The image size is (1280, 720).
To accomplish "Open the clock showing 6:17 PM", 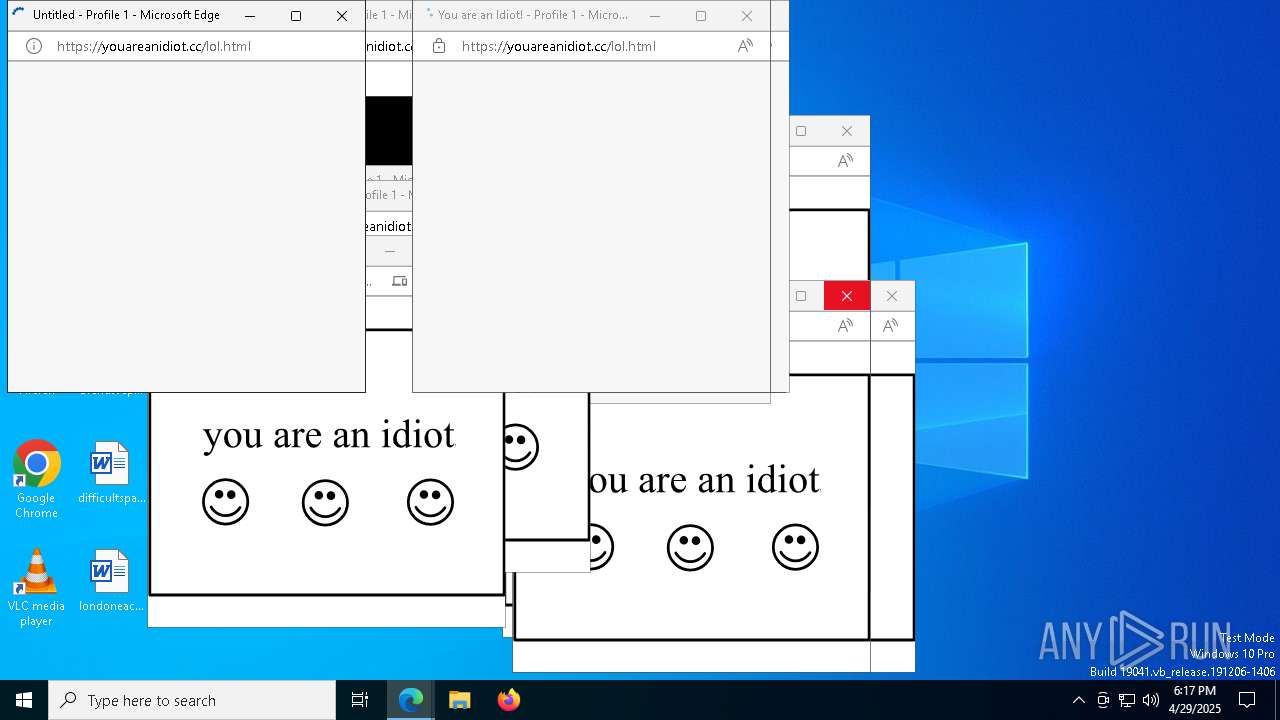I will 1195,700.
